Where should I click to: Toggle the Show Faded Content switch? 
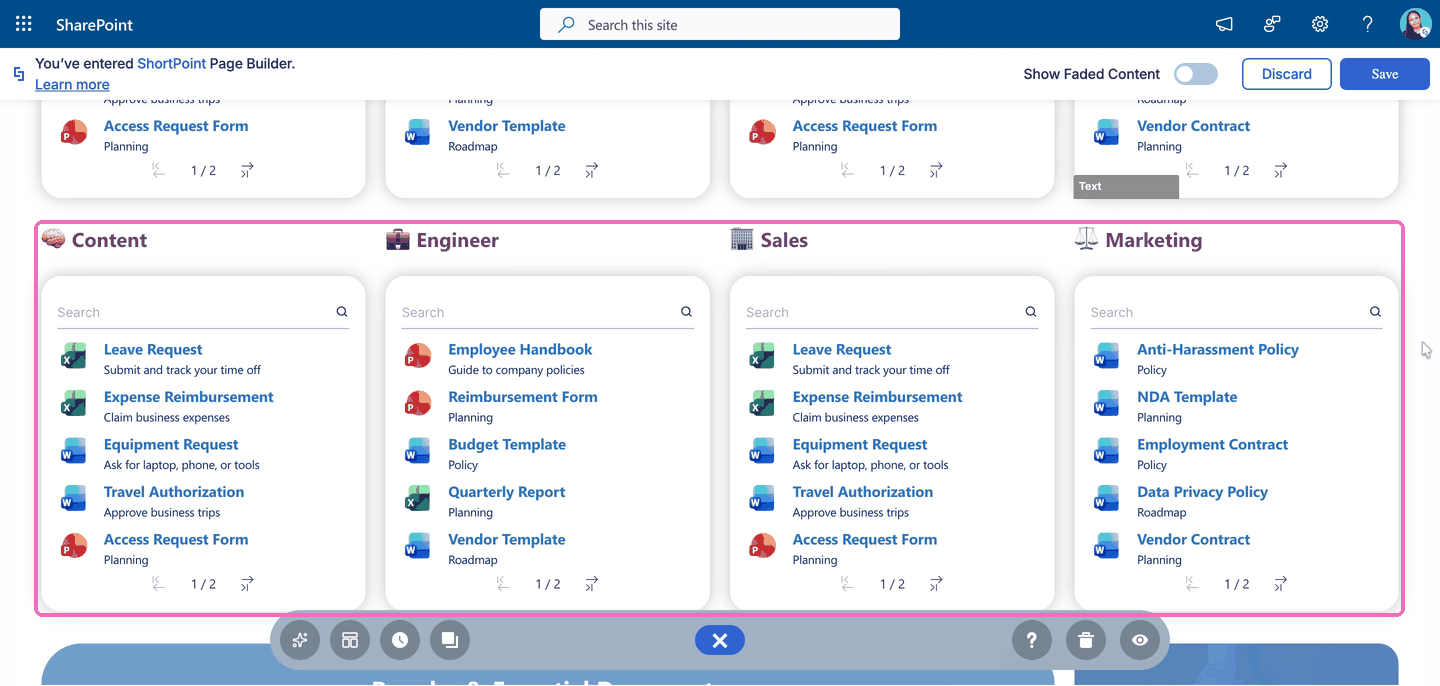tap(1196, 74)
